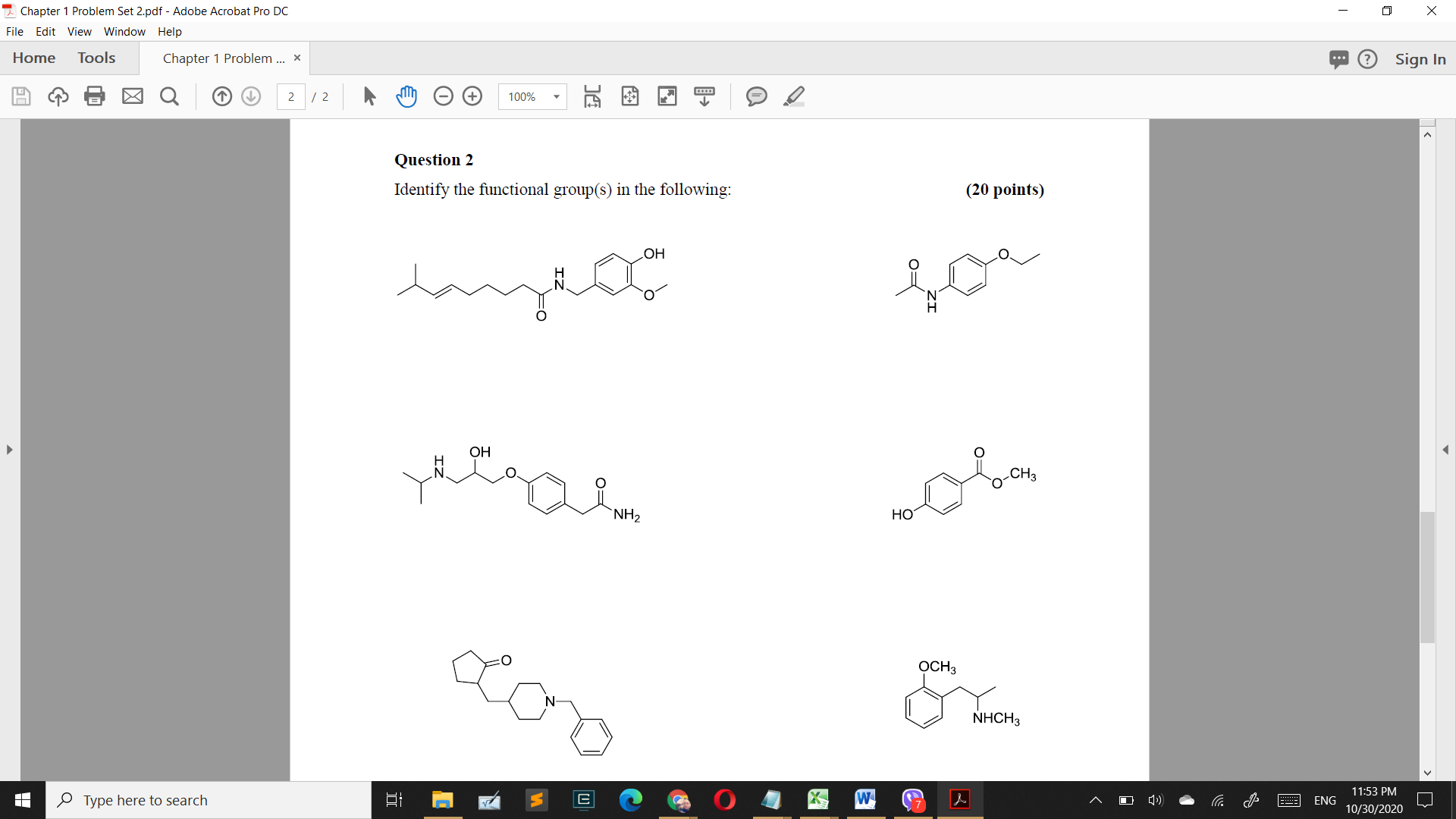The width and height of the screenshot is (1456, 819).
Task: Click the Sign In button
Action: coord(1420,58)
